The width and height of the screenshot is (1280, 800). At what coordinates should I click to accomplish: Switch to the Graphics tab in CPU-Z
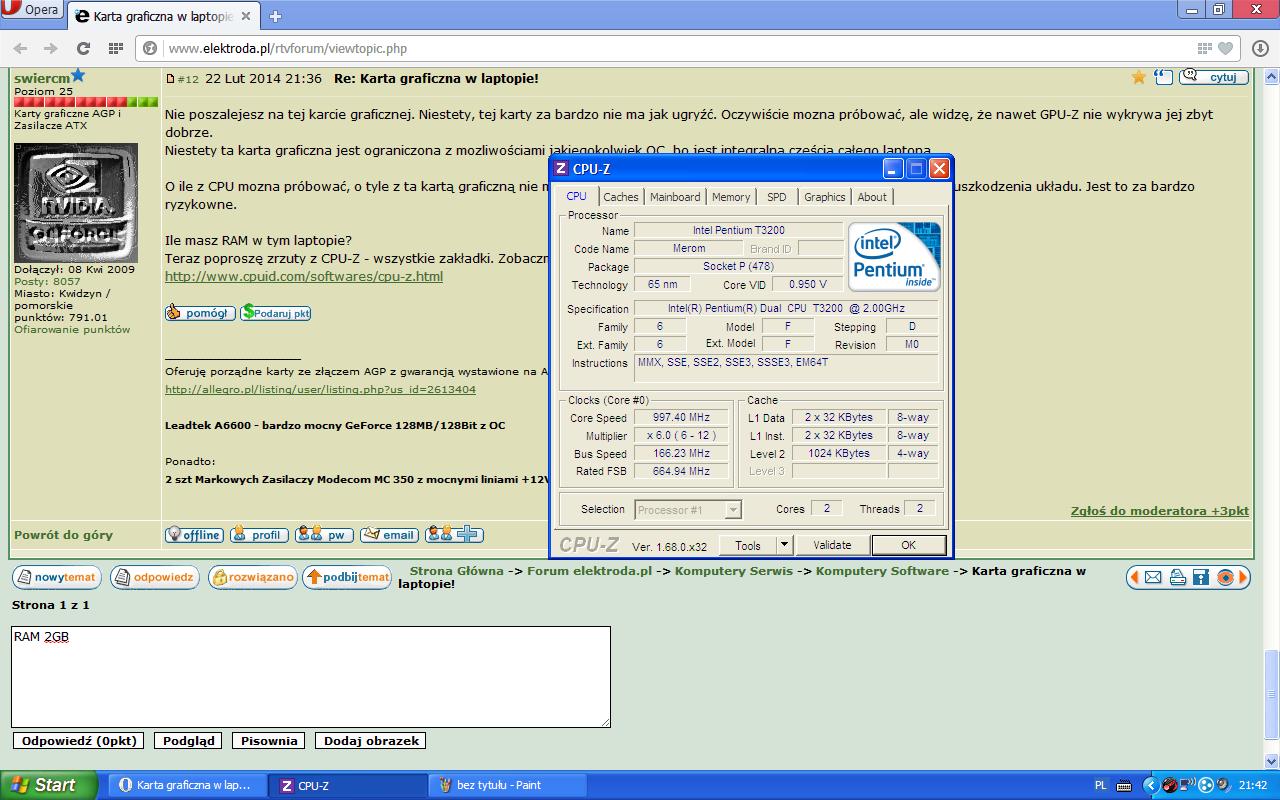tap(825, 197)
